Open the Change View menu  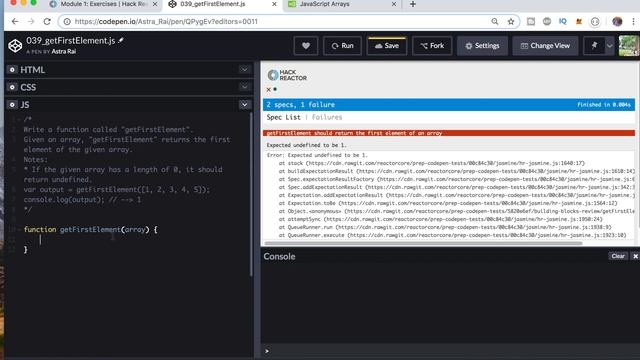click(x=545, y=46)
